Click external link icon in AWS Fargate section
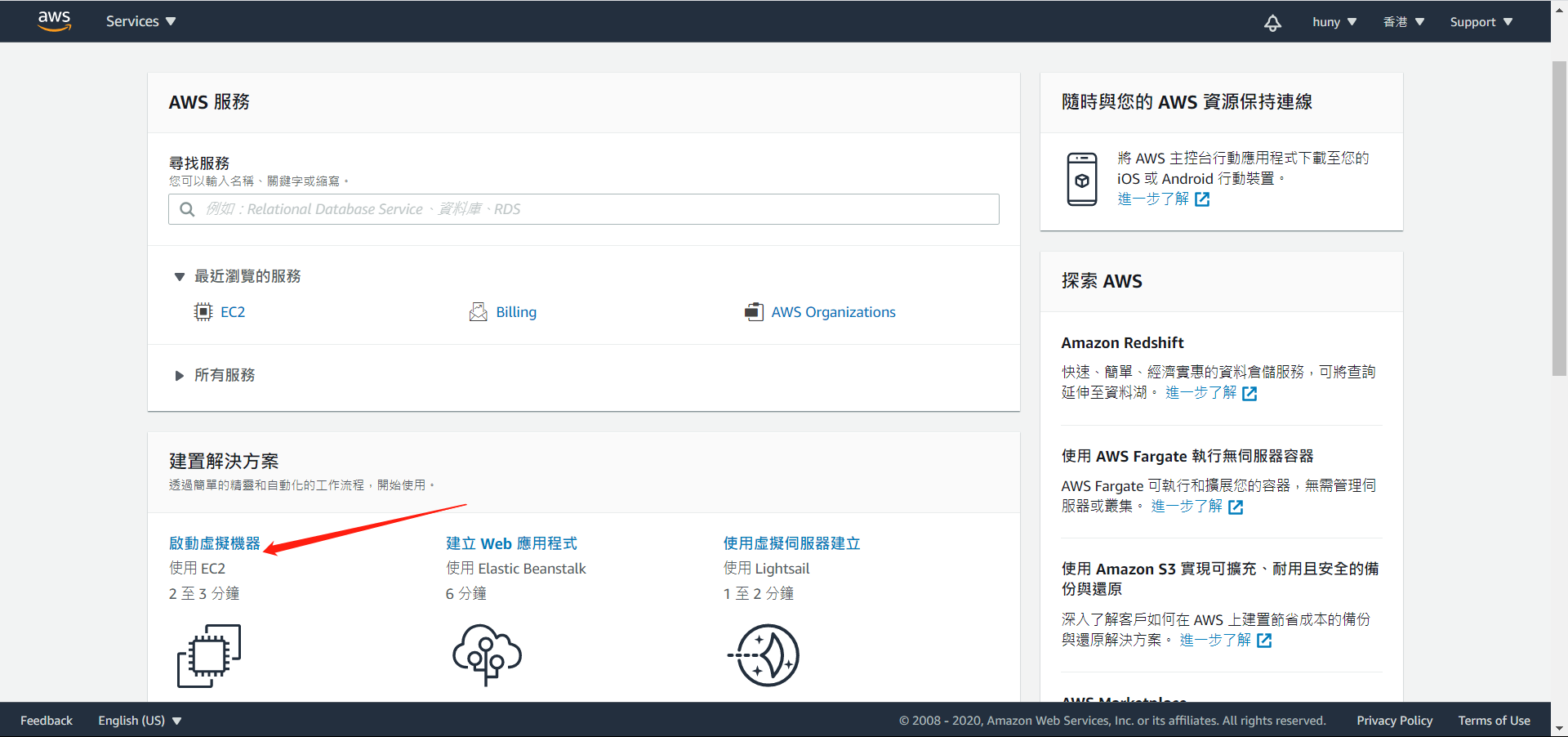Viewport: 1568px width, 737px height. 1236,507
